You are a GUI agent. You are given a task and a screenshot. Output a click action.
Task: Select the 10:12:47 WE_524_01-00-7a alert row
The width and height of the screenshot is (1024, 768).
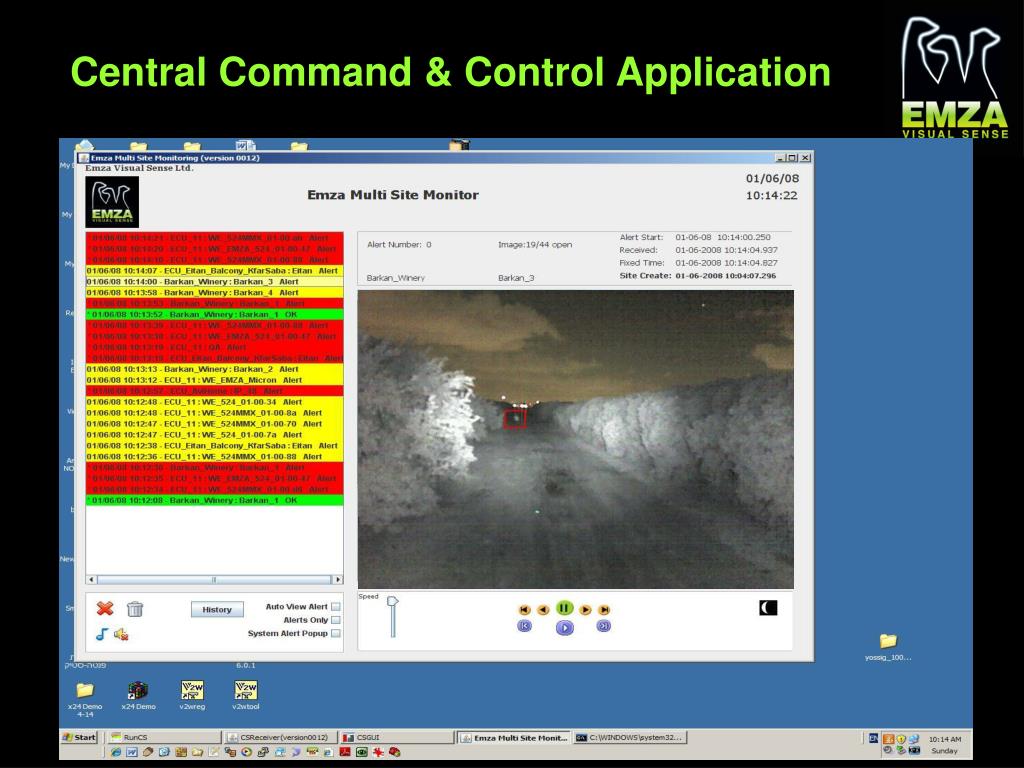point(214,434)
